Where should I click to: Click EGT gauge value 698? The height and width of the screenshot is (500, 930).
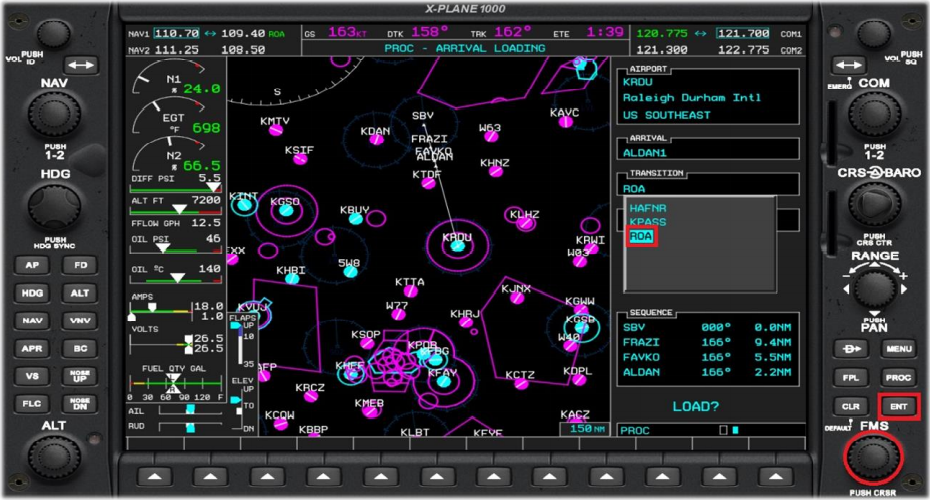pyautogui.click(x=206, y=128)
